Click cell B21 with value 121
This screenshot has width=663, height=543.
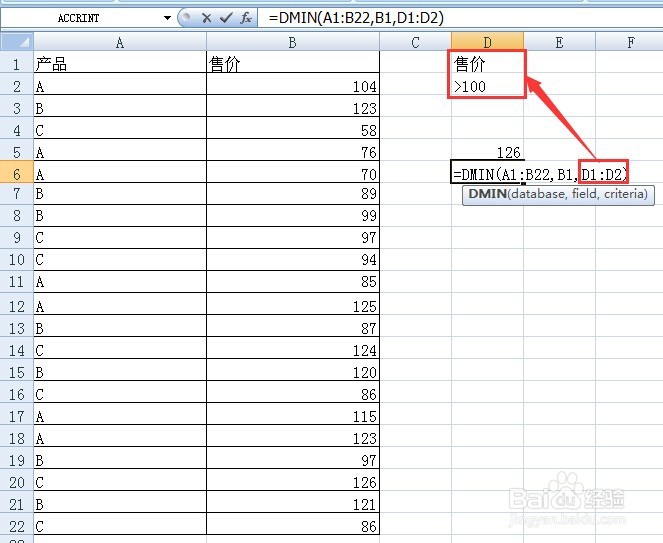tap(293, 502)
